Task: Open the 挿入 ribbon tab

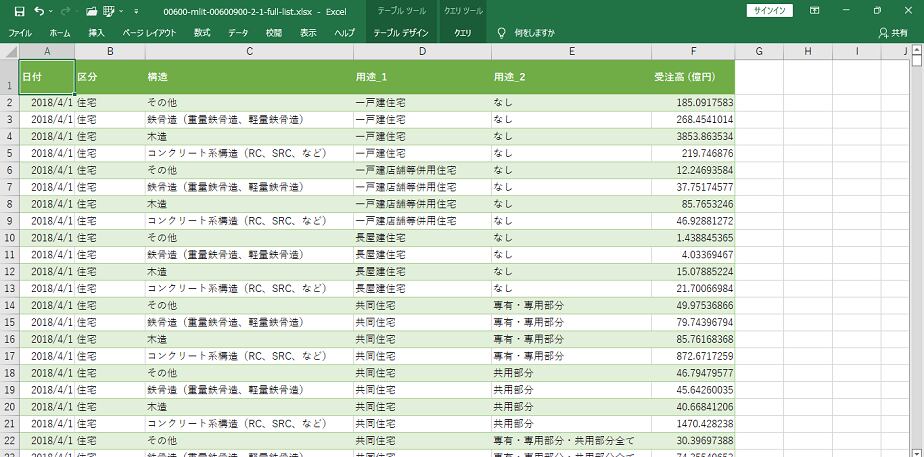Action: pyautogui.click(x=96, y=33)
